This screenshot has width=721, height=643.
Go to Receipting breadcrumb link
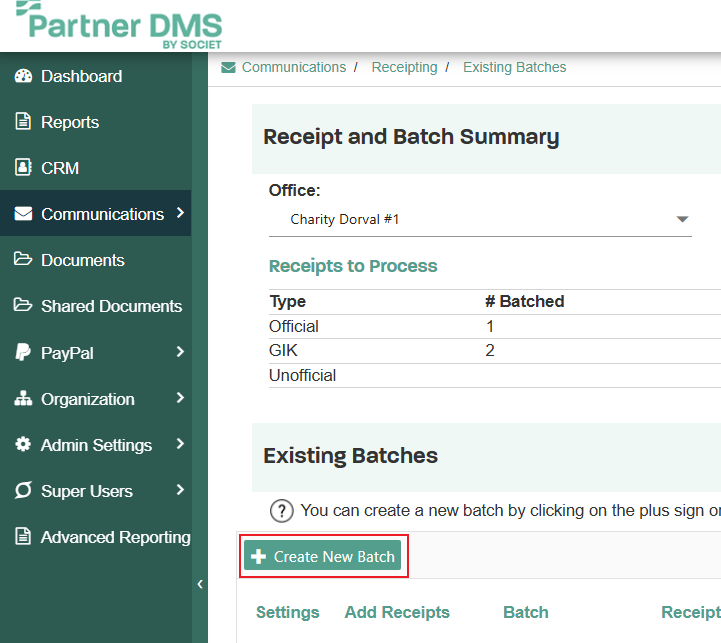(x=404, y=67)
